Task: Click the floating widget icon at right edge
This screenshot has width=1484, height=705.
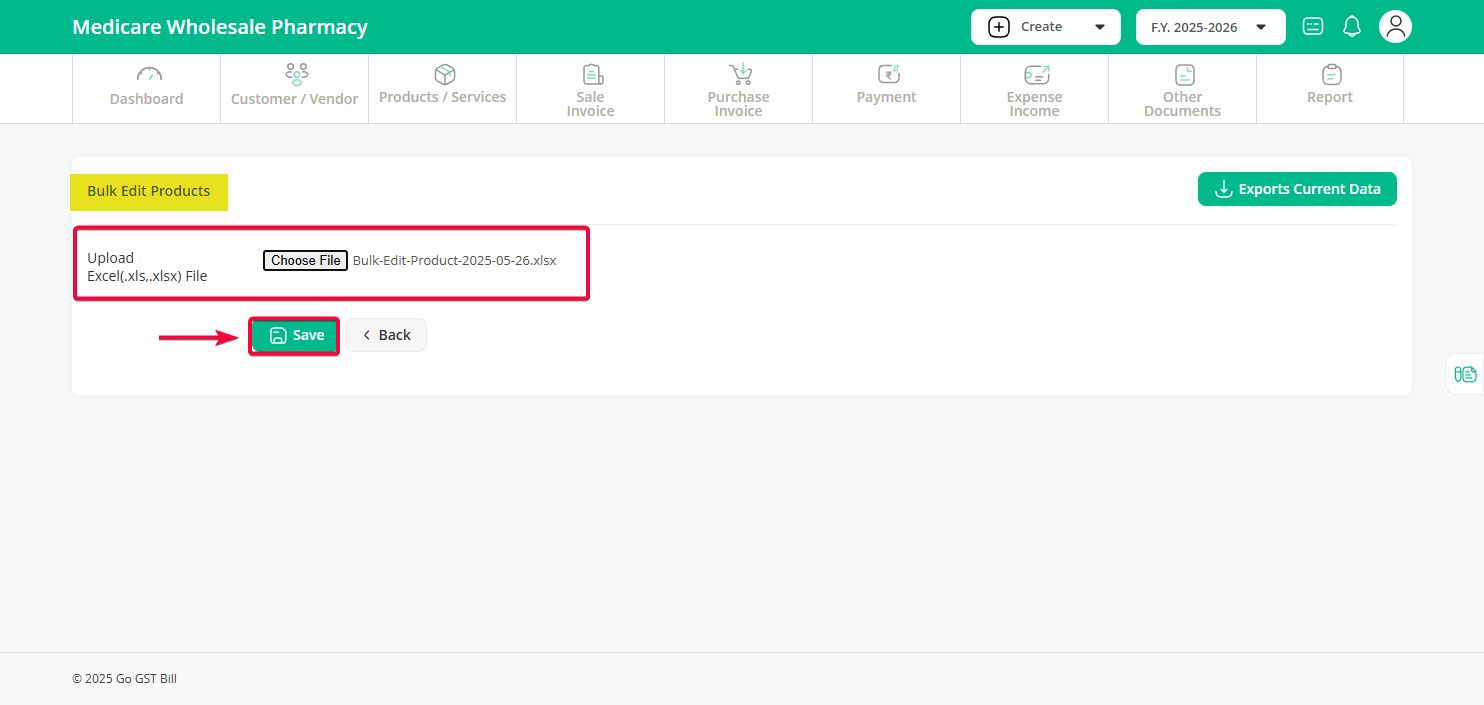Action: [1465, 374]
